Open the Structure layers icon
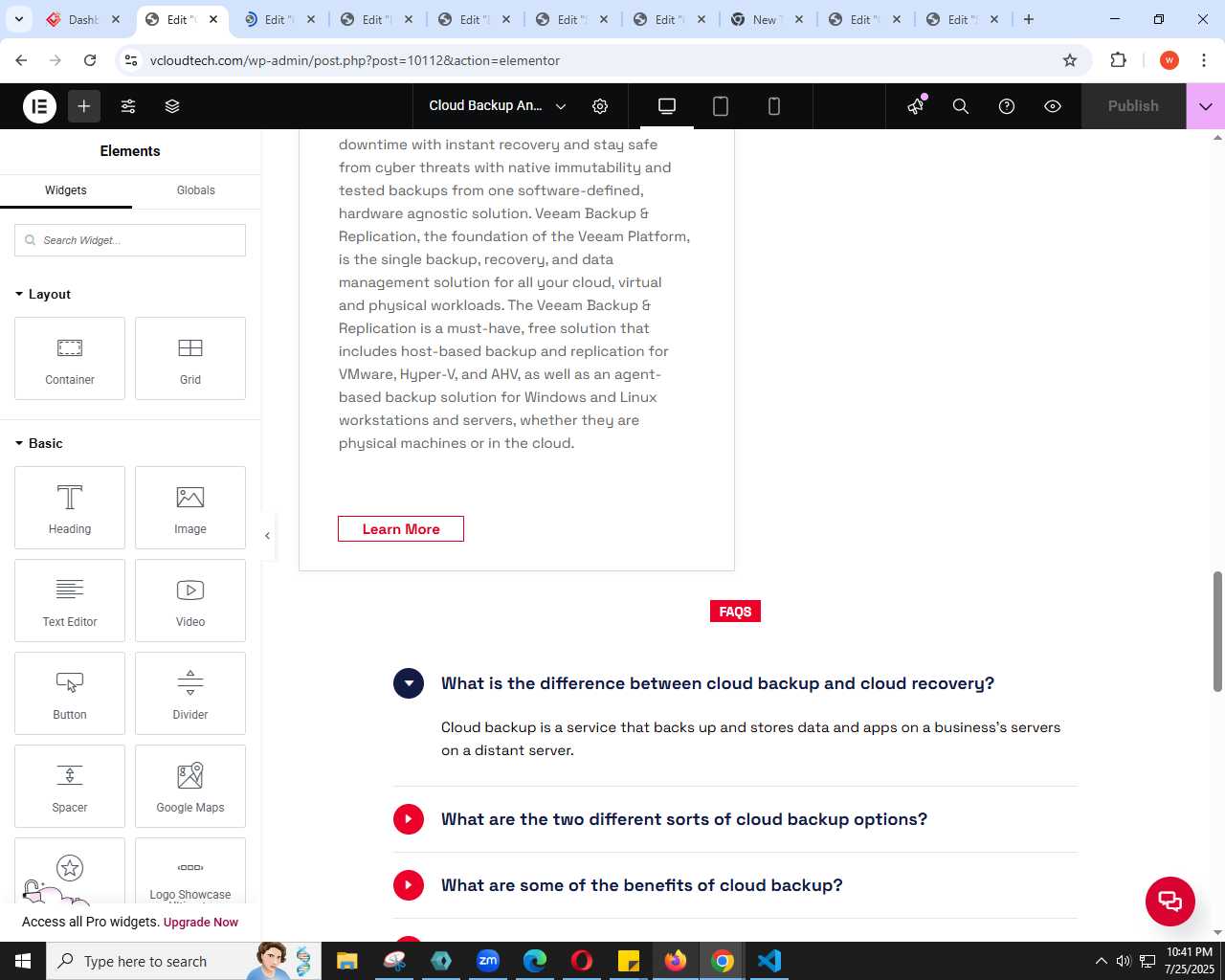Viewport: 1225px width, 980px height. [172, 106]
